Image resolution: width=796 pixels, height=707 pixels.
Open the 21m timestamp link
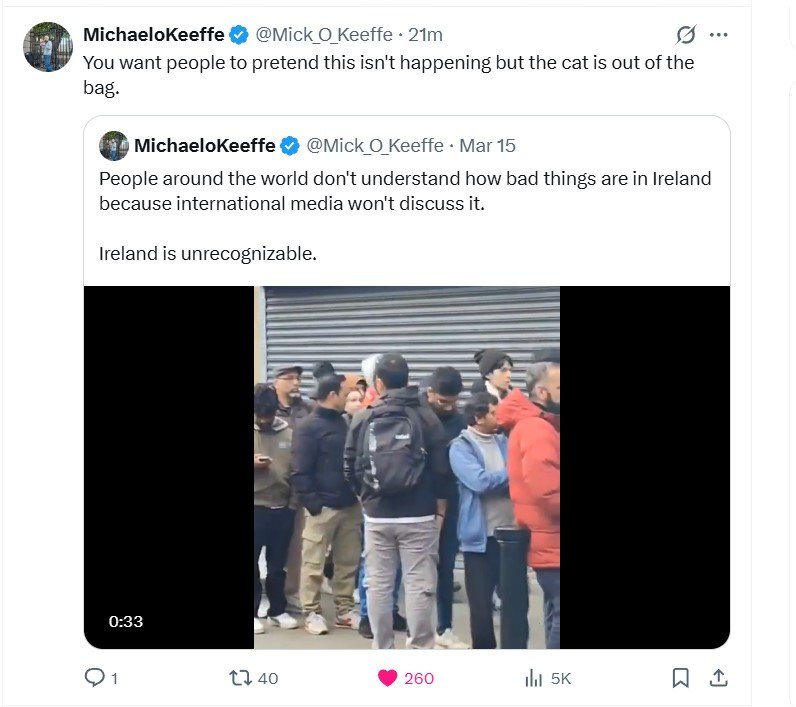[425, 35]
